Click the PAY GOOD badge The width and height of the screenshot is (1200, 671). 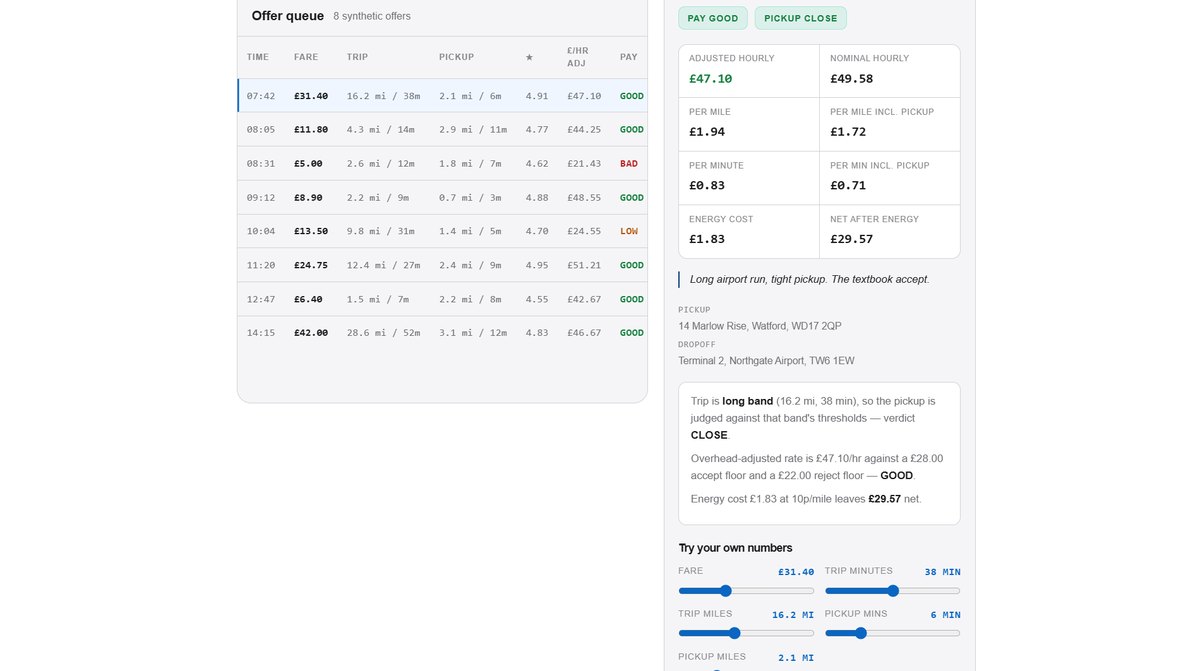[x=713, y=18]
